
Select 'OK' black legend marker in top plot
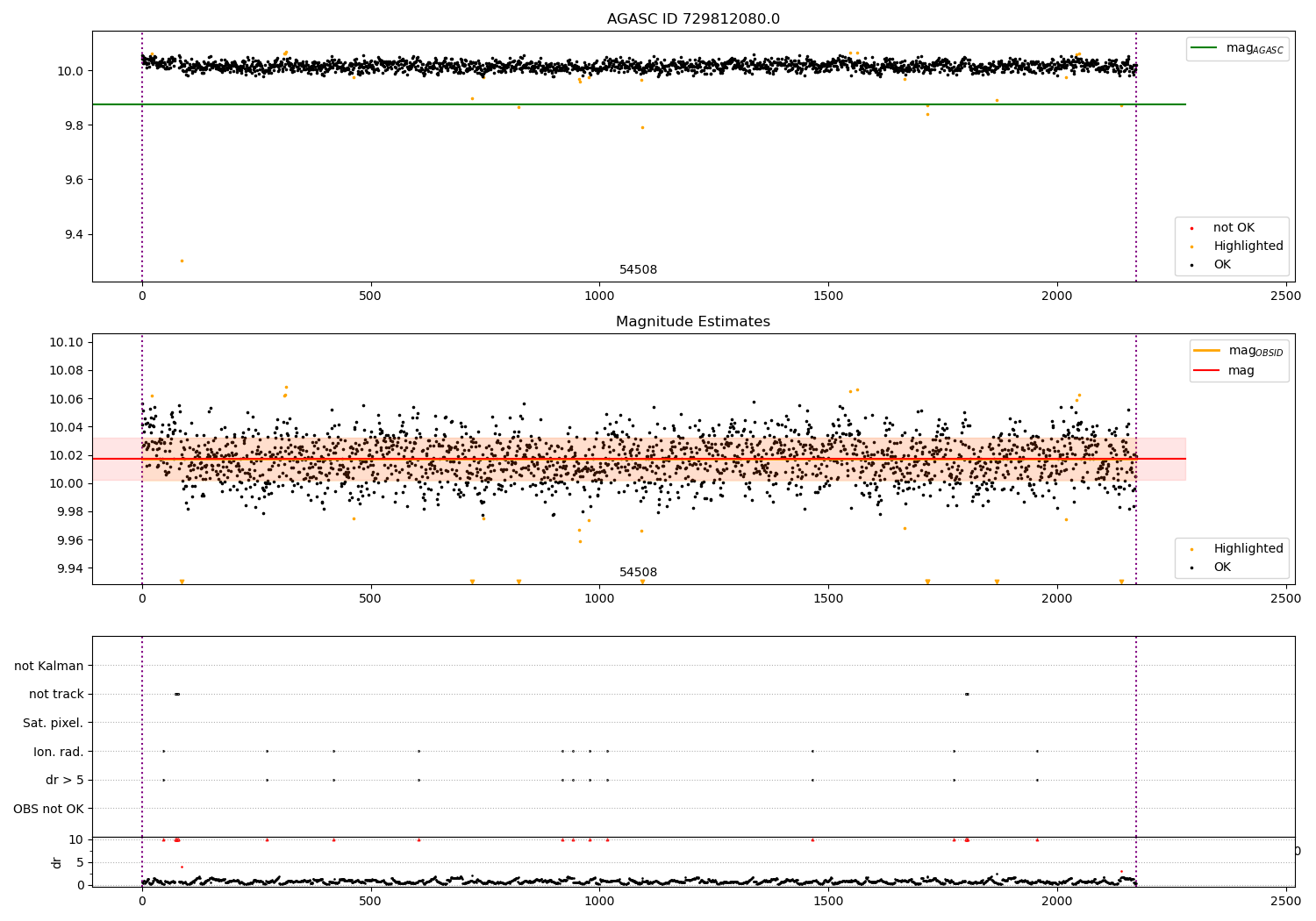click(x=1191, y=265)
